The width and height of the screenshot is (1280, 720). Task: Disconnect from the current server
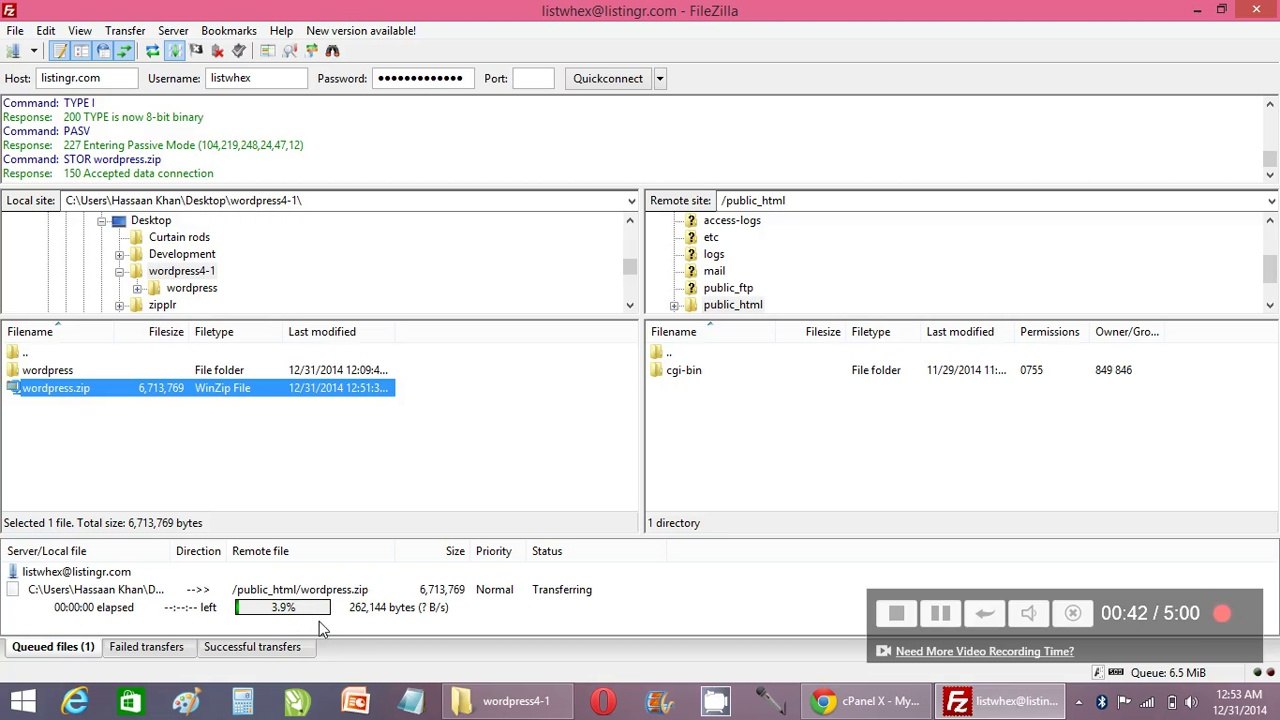(217, 51)
